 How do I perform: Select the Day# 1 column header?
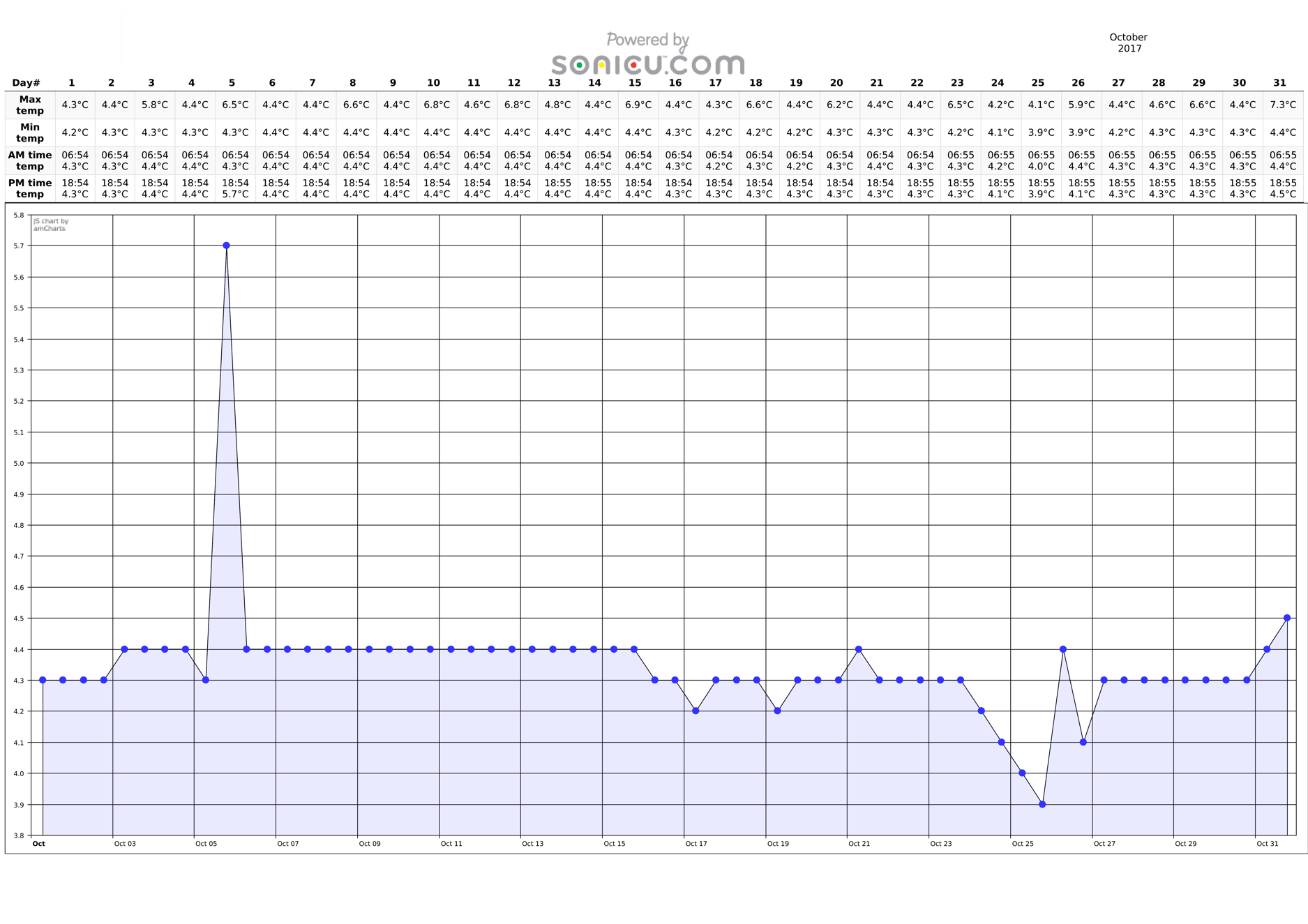coord(70,82)
